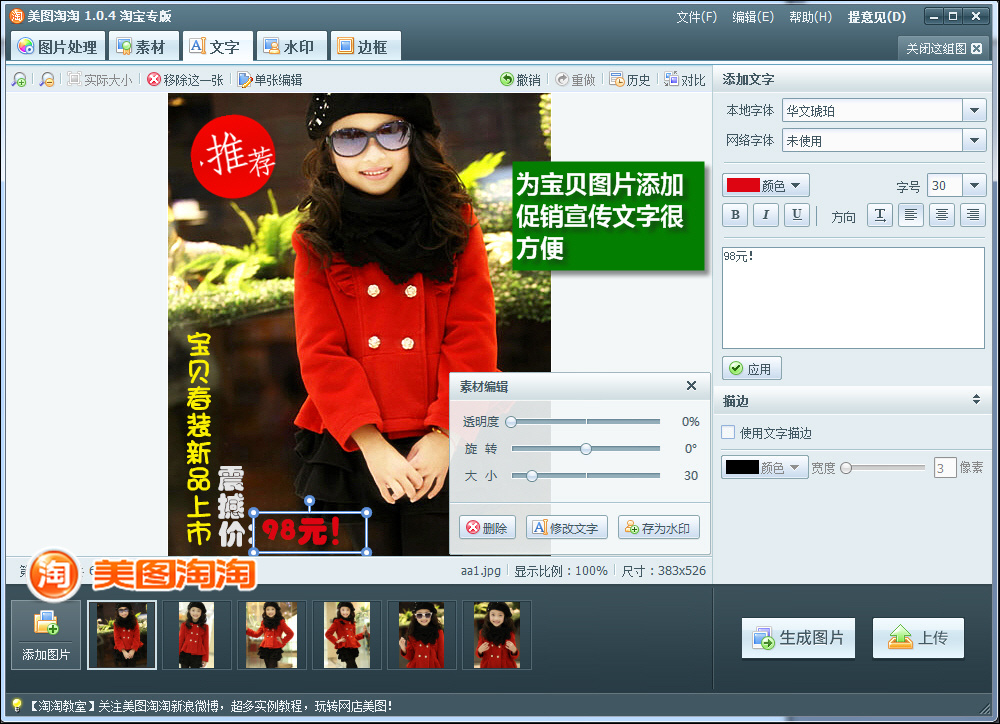Click the 淘淘教室 tip in status bar
1000x724 pixels.
click(210, 706)
